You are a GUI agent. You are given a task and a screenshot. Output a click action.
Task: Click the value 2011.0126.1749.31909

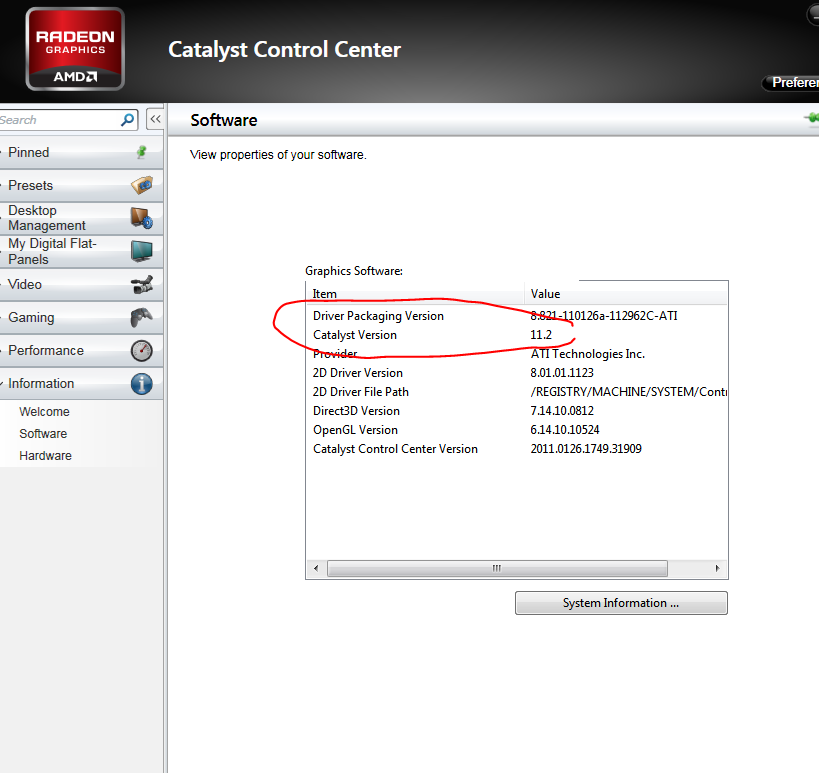pos(586,449)
